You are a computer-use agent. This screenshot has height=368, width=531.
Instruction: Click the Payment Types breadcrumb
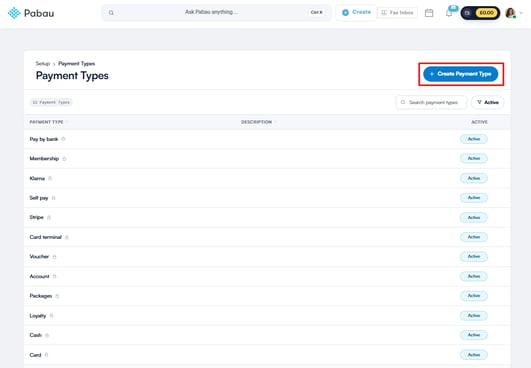pyautogui.click(x=77, y=64)
